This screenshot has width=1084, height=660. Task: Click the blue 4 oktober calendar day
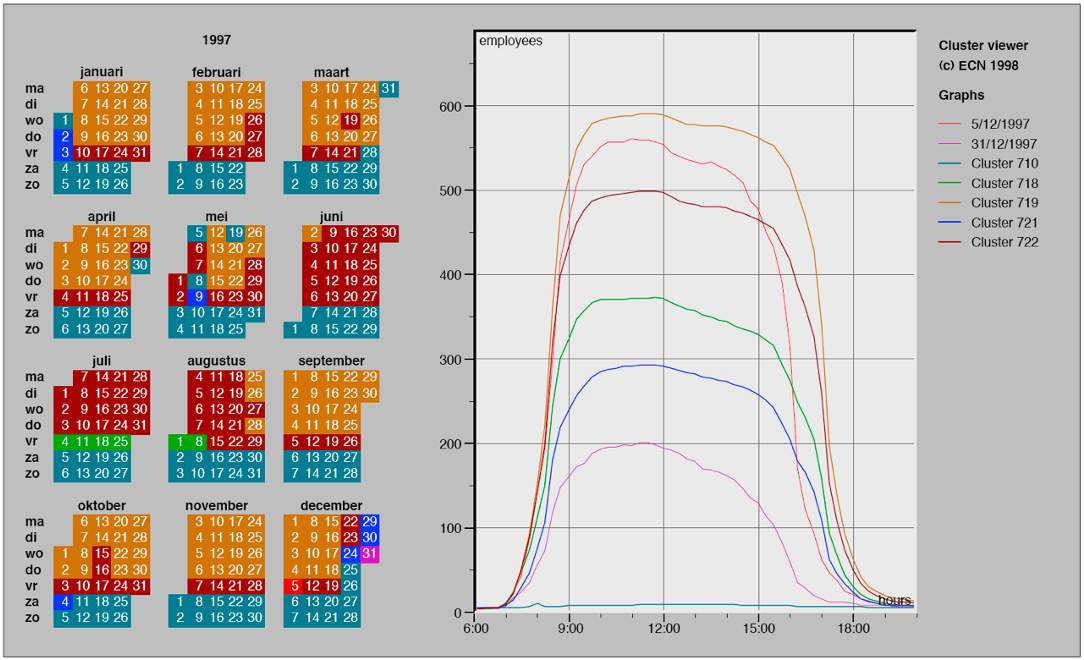pyautogui.click(x=65, y=601)
